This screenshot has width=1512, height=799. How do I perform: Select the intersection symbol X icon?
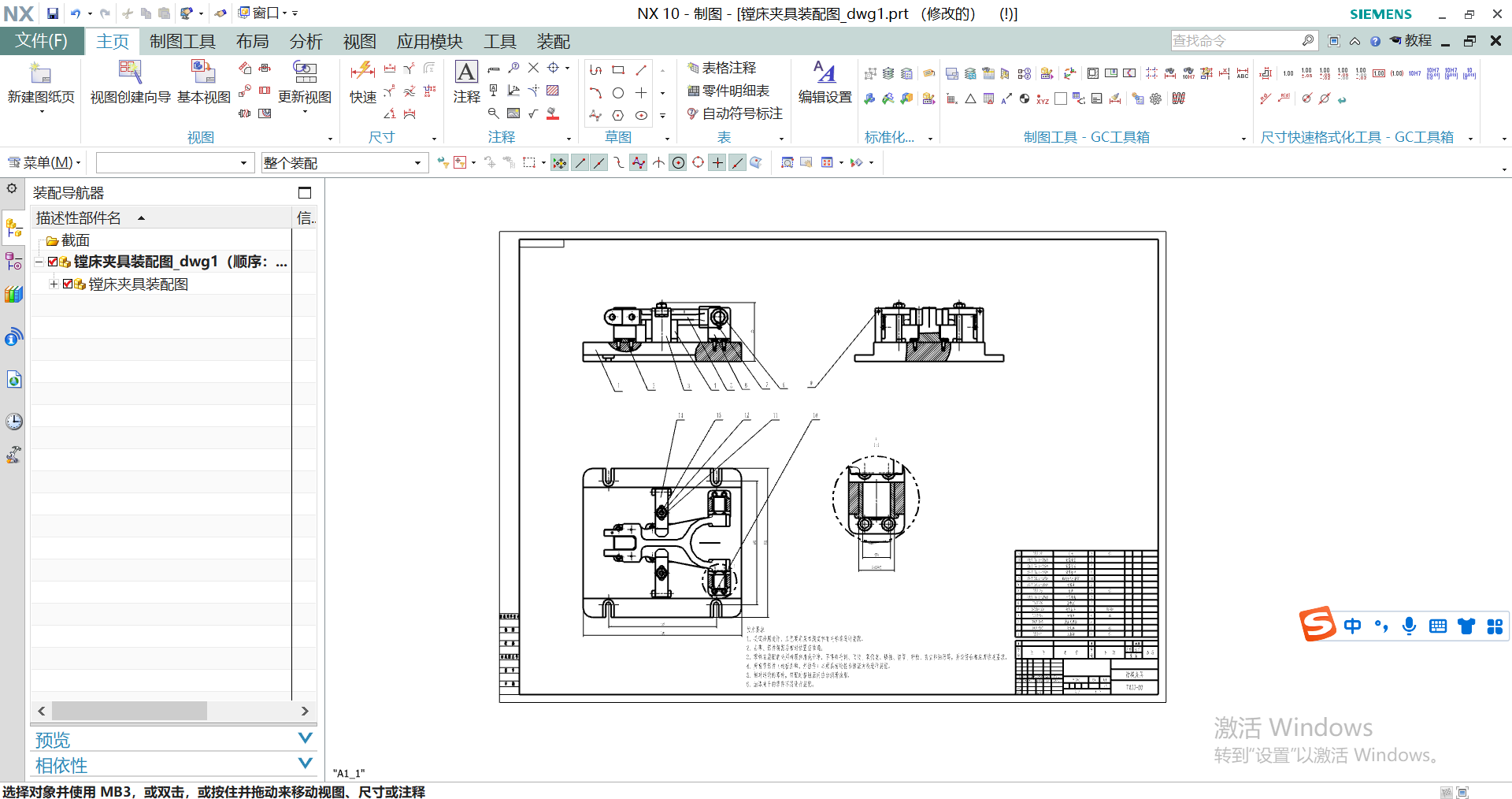533,69
